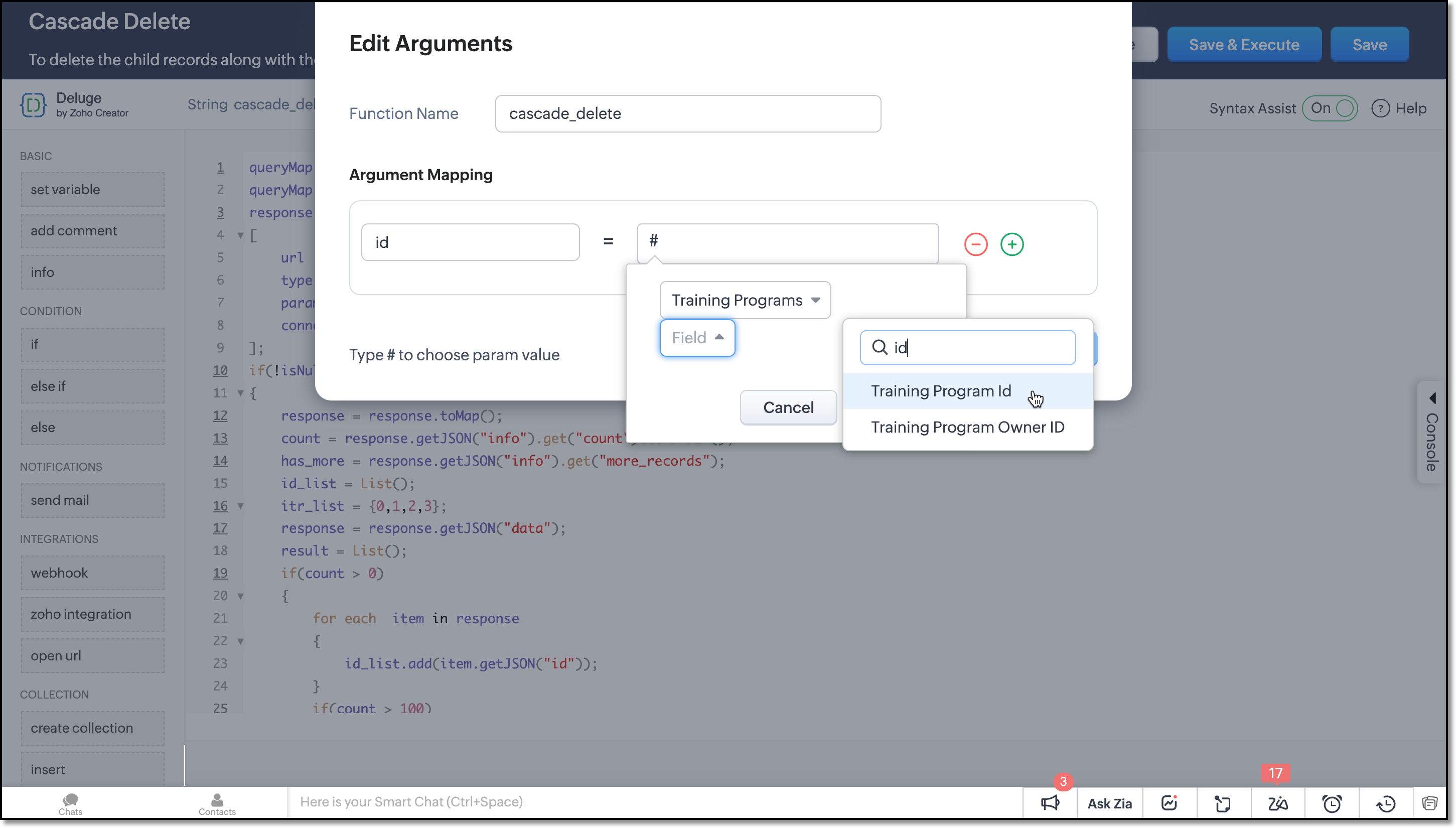The image size is (1456, 828).
Task: Open the alarm clock reminders icon
Action: (1332, 803)
